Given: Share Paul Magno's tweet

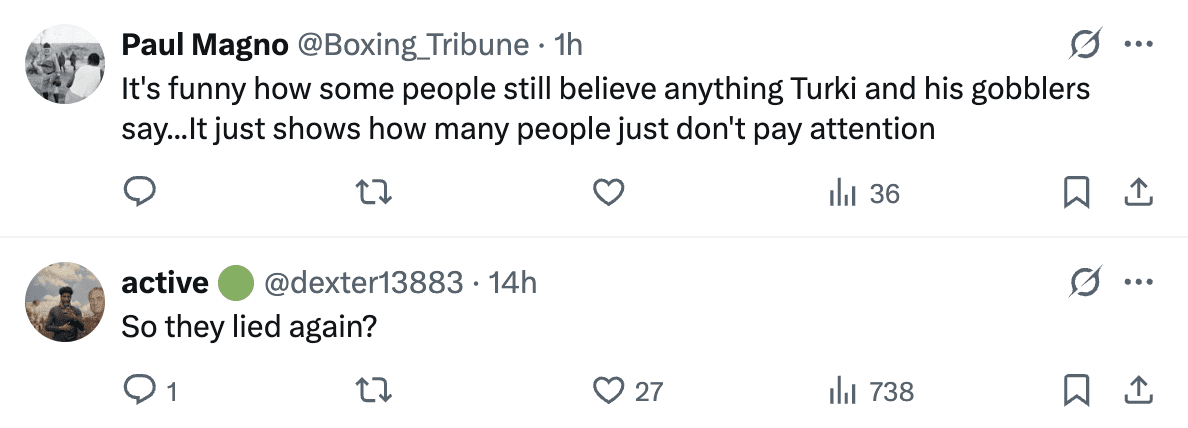Looking at the screenshot, I should (x=1136, y=194).
